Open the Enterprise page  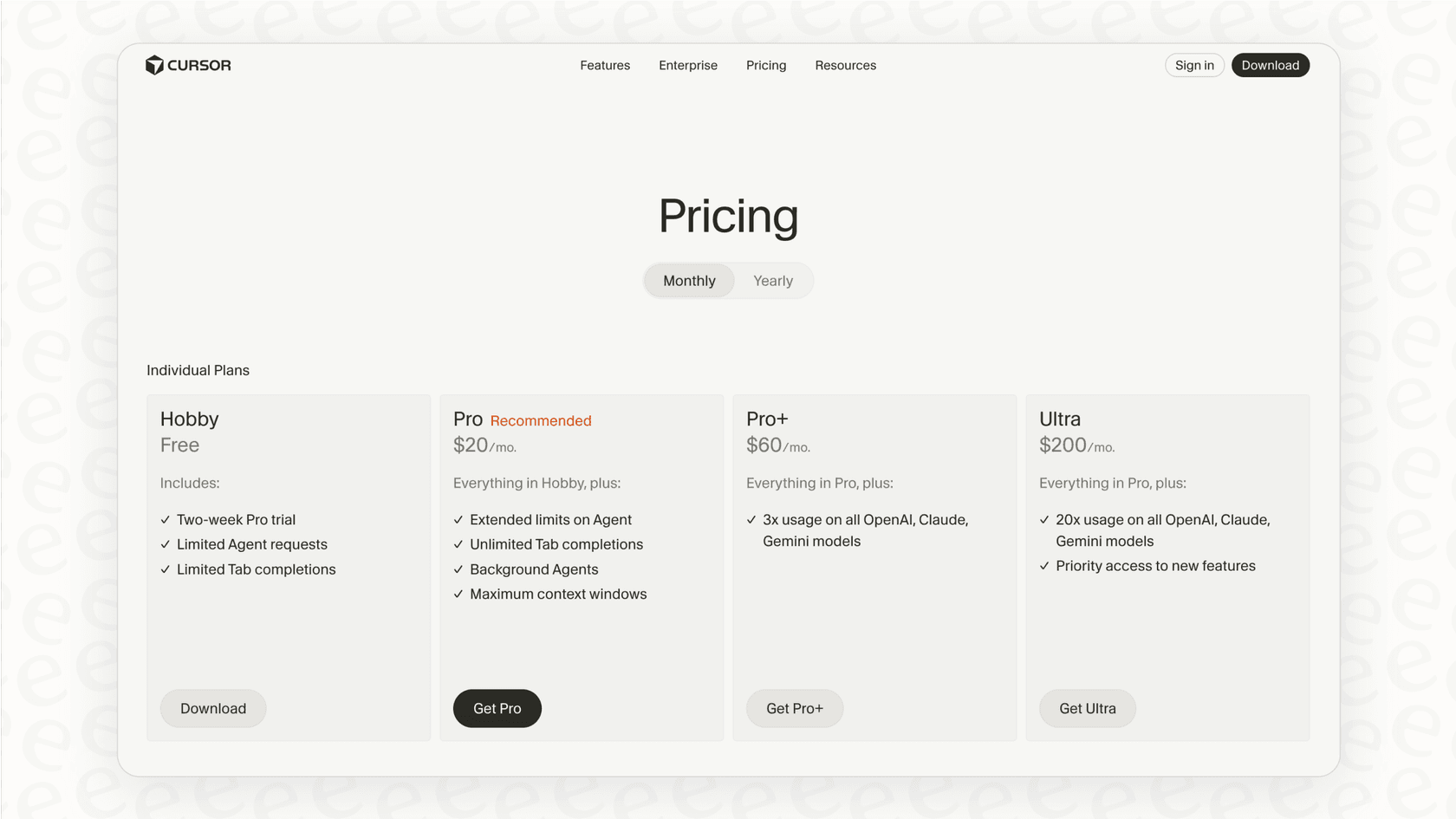(688, 65)
